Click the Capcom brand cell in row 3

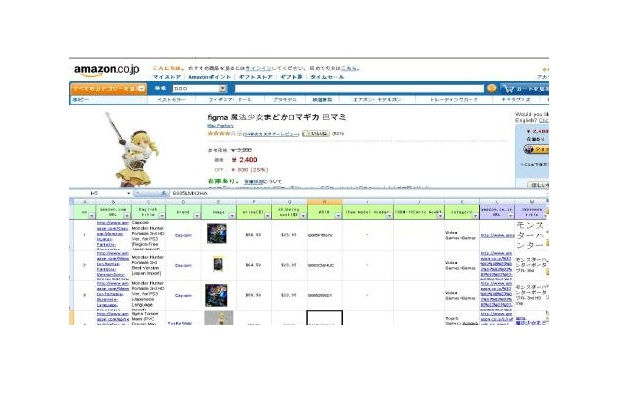[183, 296]
